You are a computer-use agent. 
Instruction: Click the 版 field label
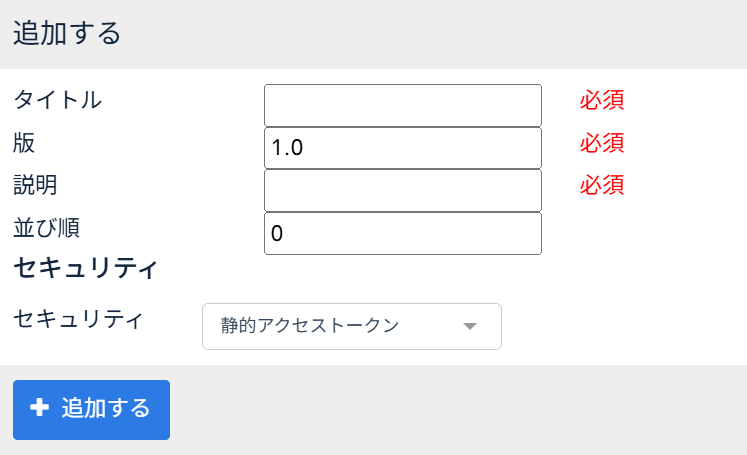point(24,143)
